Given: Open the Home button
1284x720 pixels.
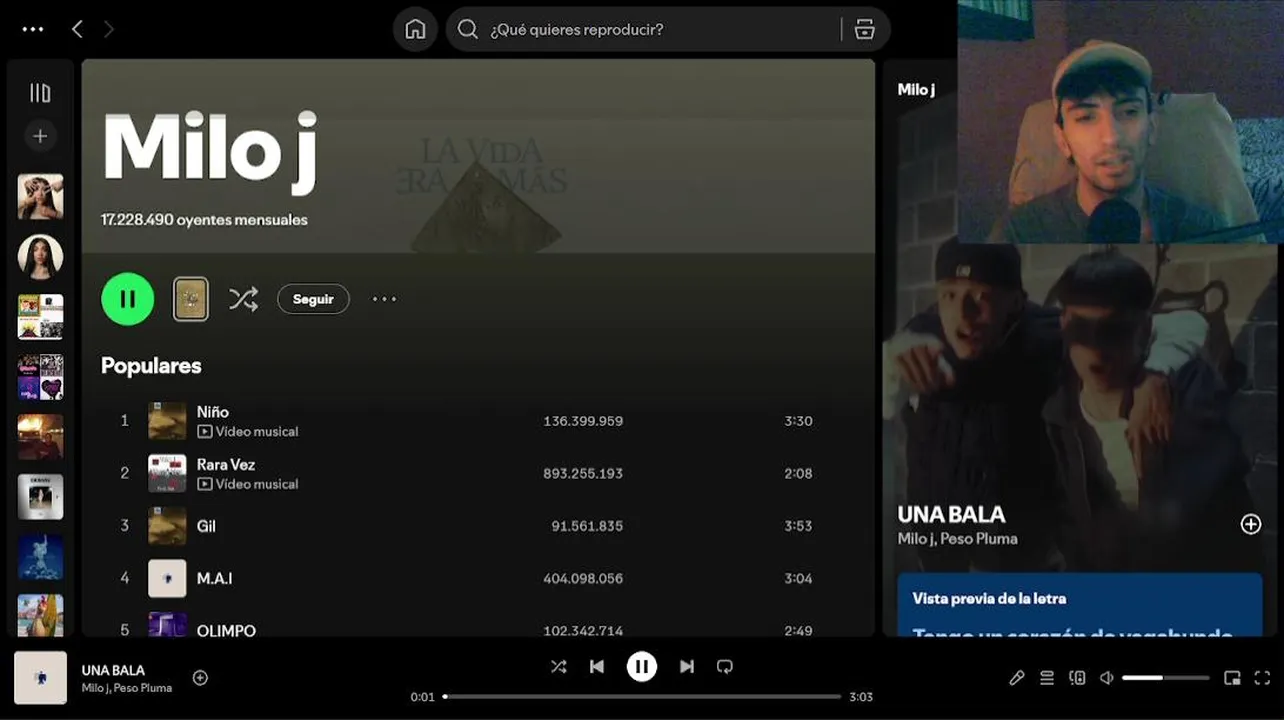Looking at the screenshot, I should (415, 29).
